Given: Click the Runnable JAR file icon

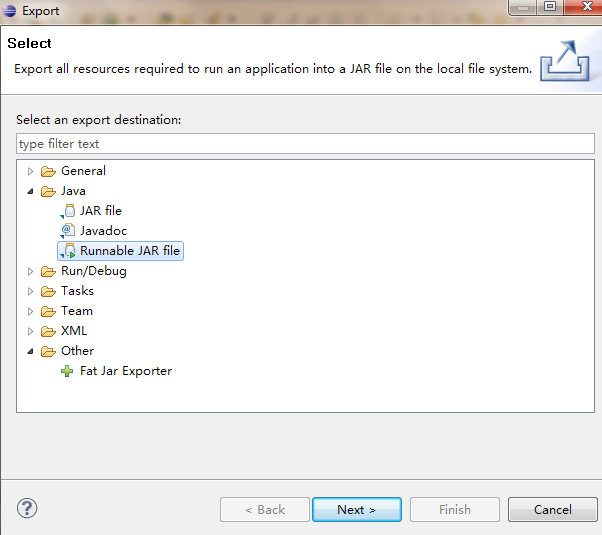Looking at the screenshot, I should [x=68, y=251].
